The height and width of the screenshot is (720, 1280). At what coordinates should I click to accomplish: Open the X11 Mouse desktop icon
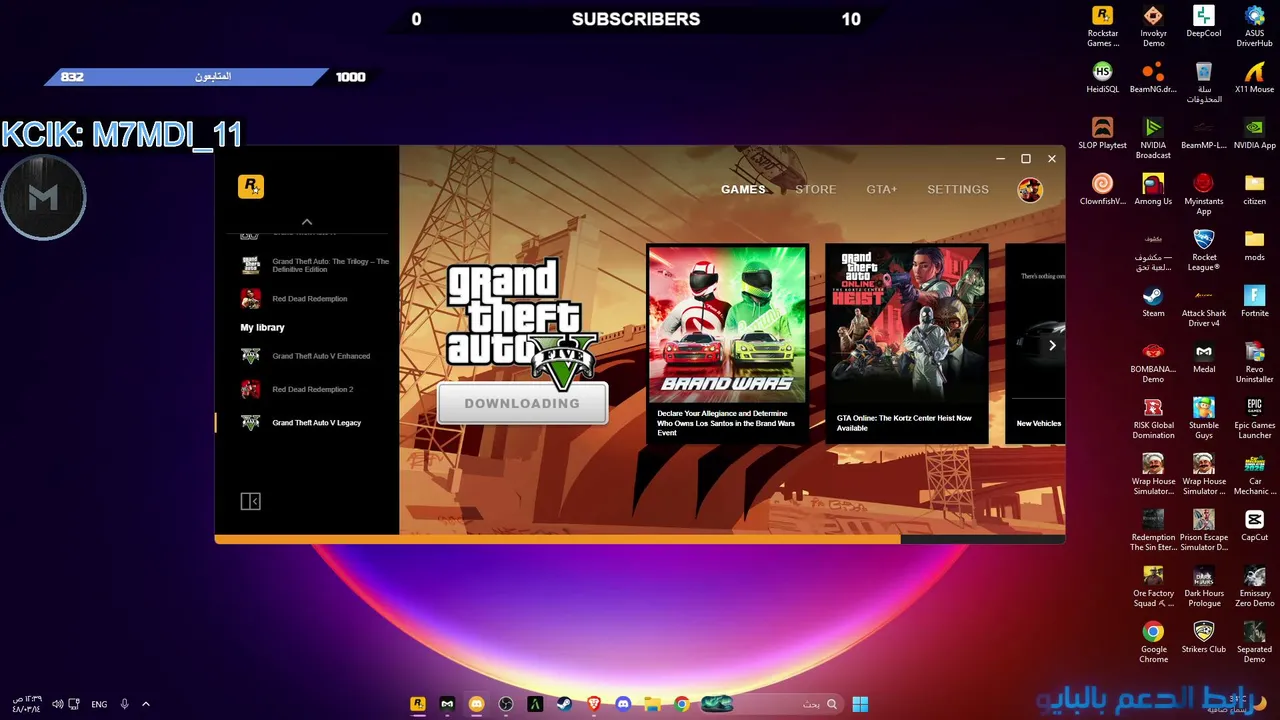pyautogui.click(x=1254, y=77)
